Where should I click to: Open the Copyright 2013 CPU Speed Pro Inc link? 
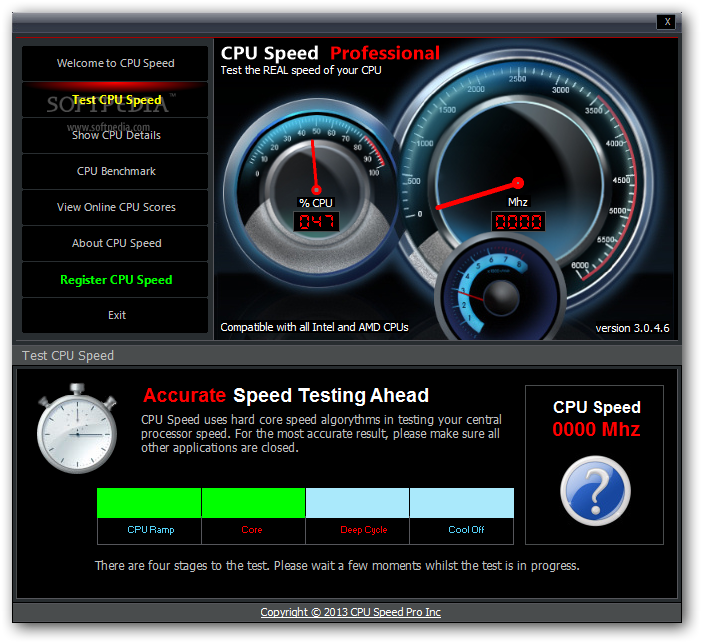coord(351,612)
